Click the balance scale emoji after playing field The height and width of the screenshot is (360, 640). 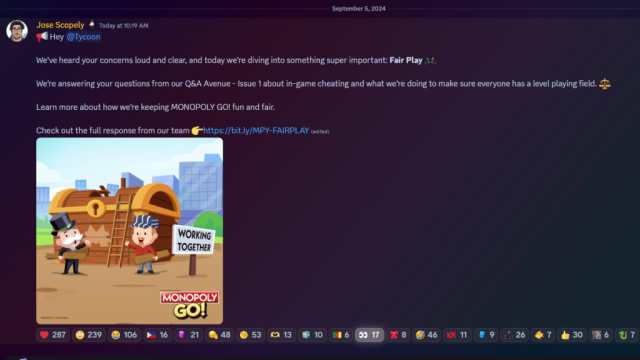(x=604, y=84)
